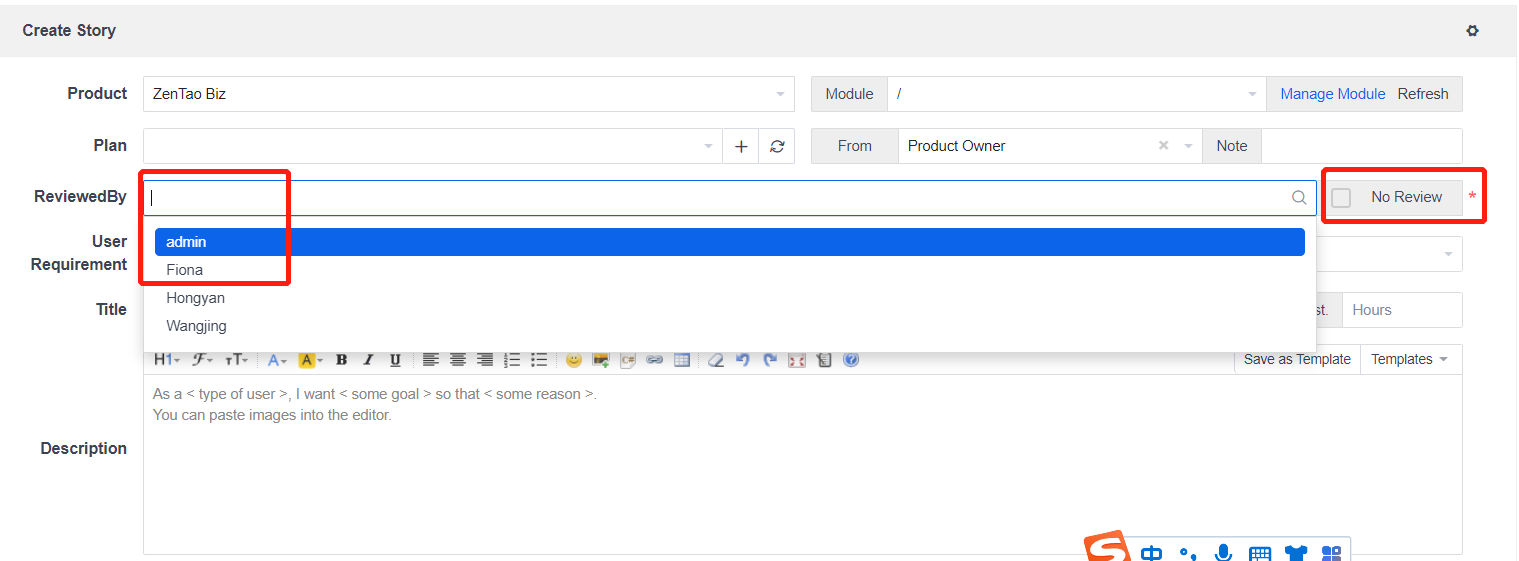Expand the H1 heading style dropdown
The width and height of the screenshot is (1519, 561).
pos(166,360)
